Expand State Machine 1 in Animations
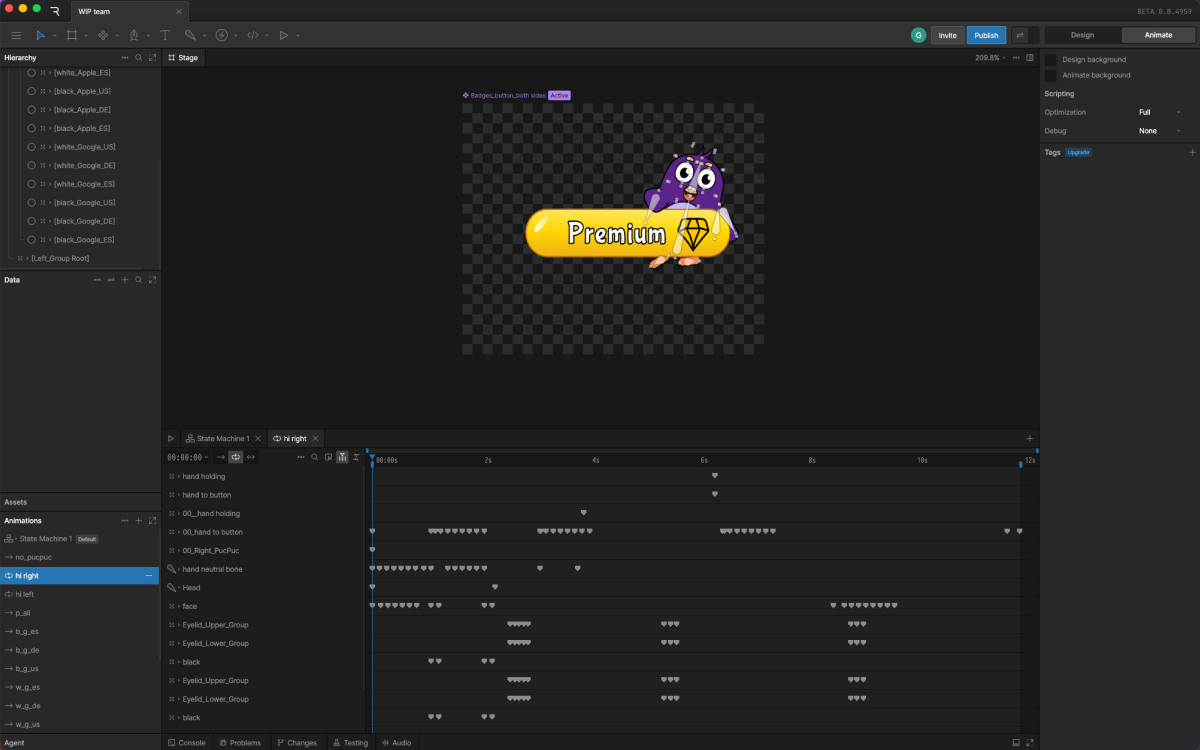The image size is (1200, 750). [x=16, y=539]
